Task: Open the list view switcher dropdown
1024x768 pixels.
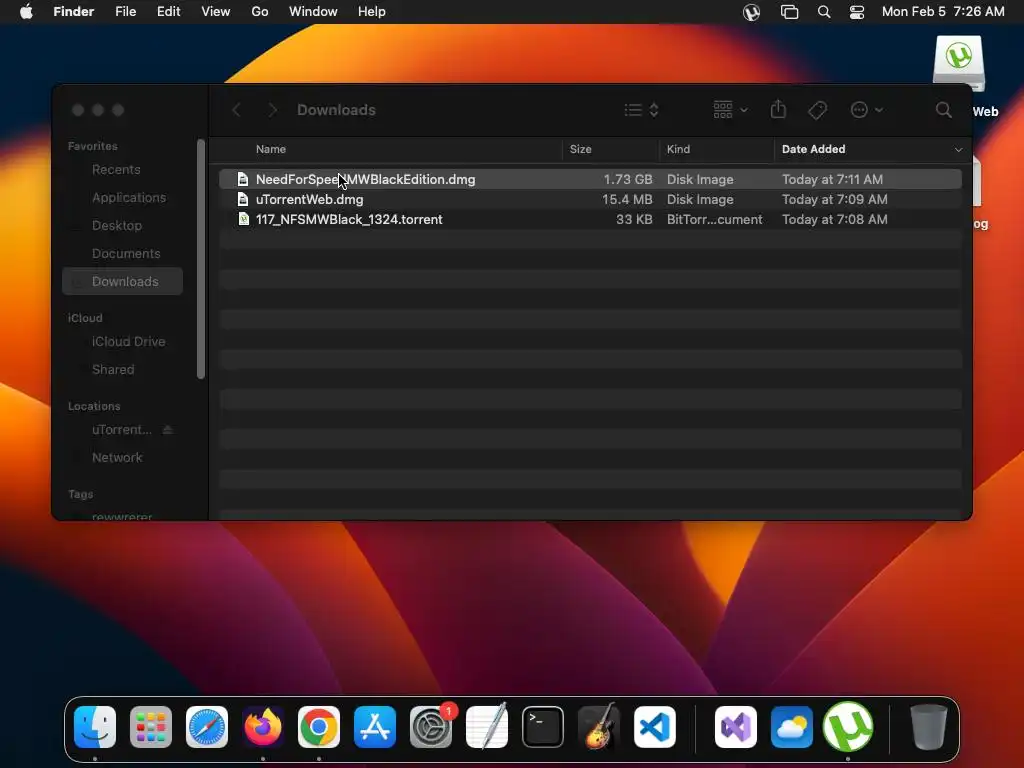Action: click(641, 110)
